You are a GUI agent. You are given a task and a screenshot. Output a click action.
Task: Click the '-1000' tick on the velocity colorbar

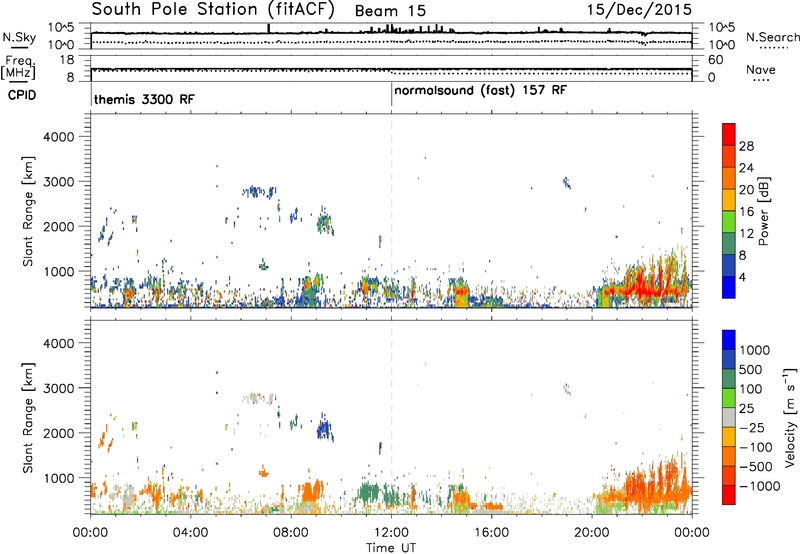(759, 486)
